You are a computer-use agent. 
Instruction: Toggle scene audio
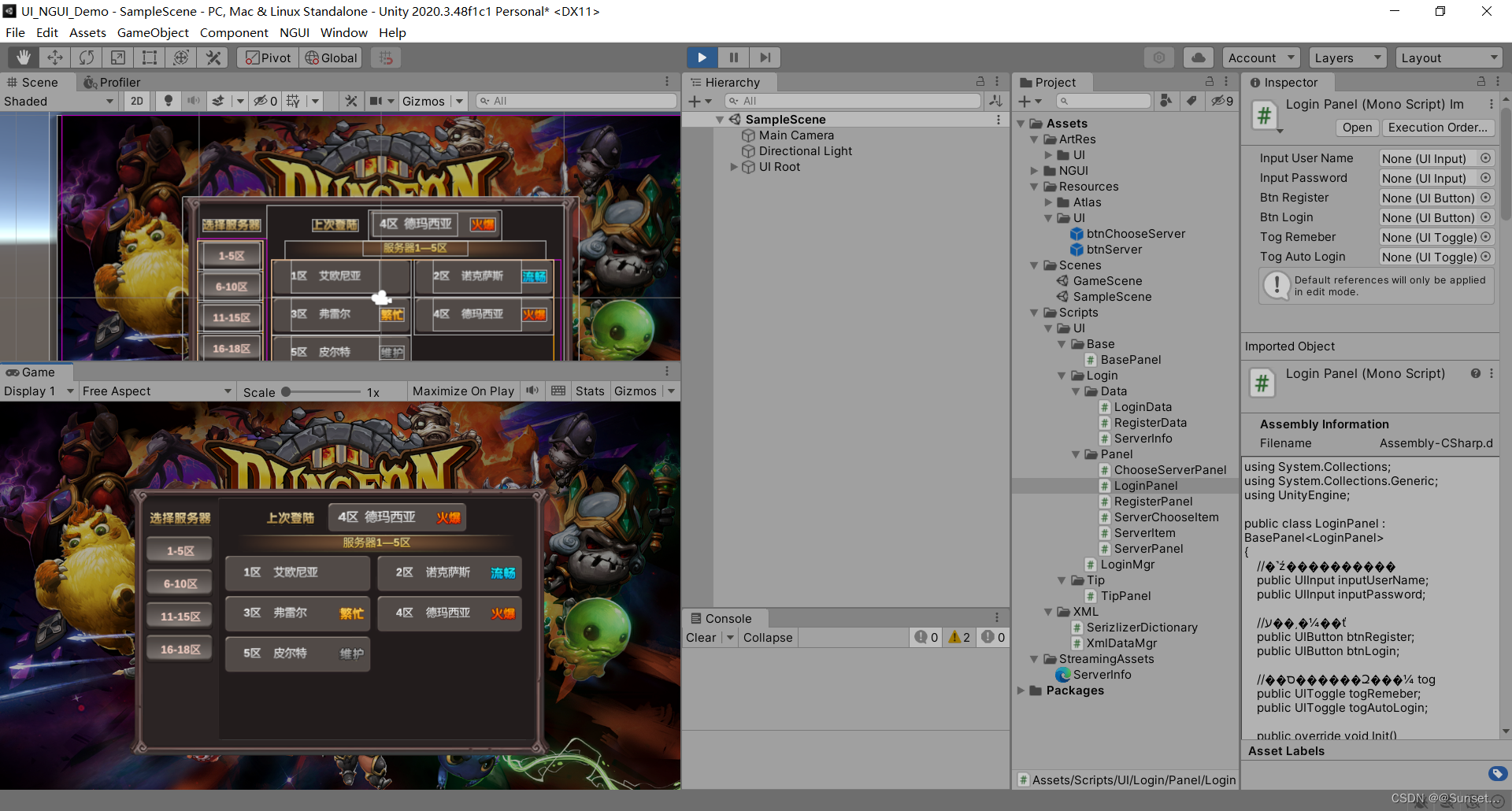point(193,101)
